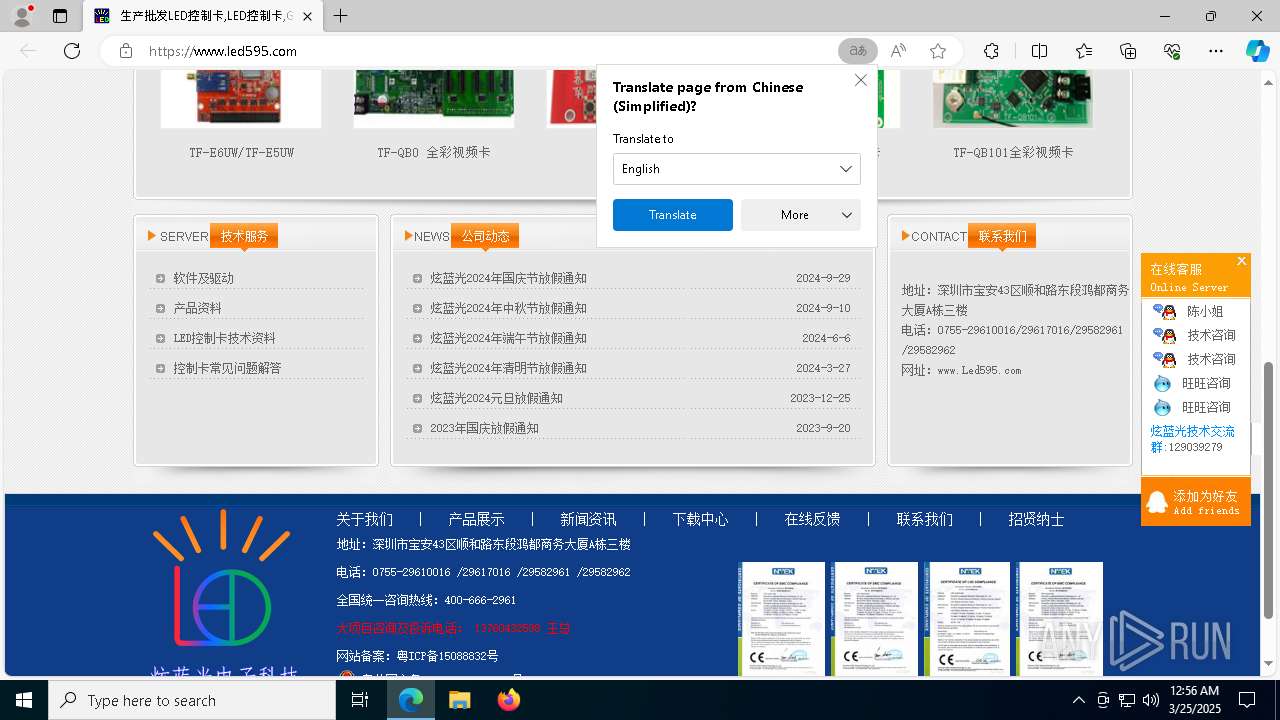
Task: Open 炫蓝光2024年清明节放假通知 news
Action: [x=508, y=368]
